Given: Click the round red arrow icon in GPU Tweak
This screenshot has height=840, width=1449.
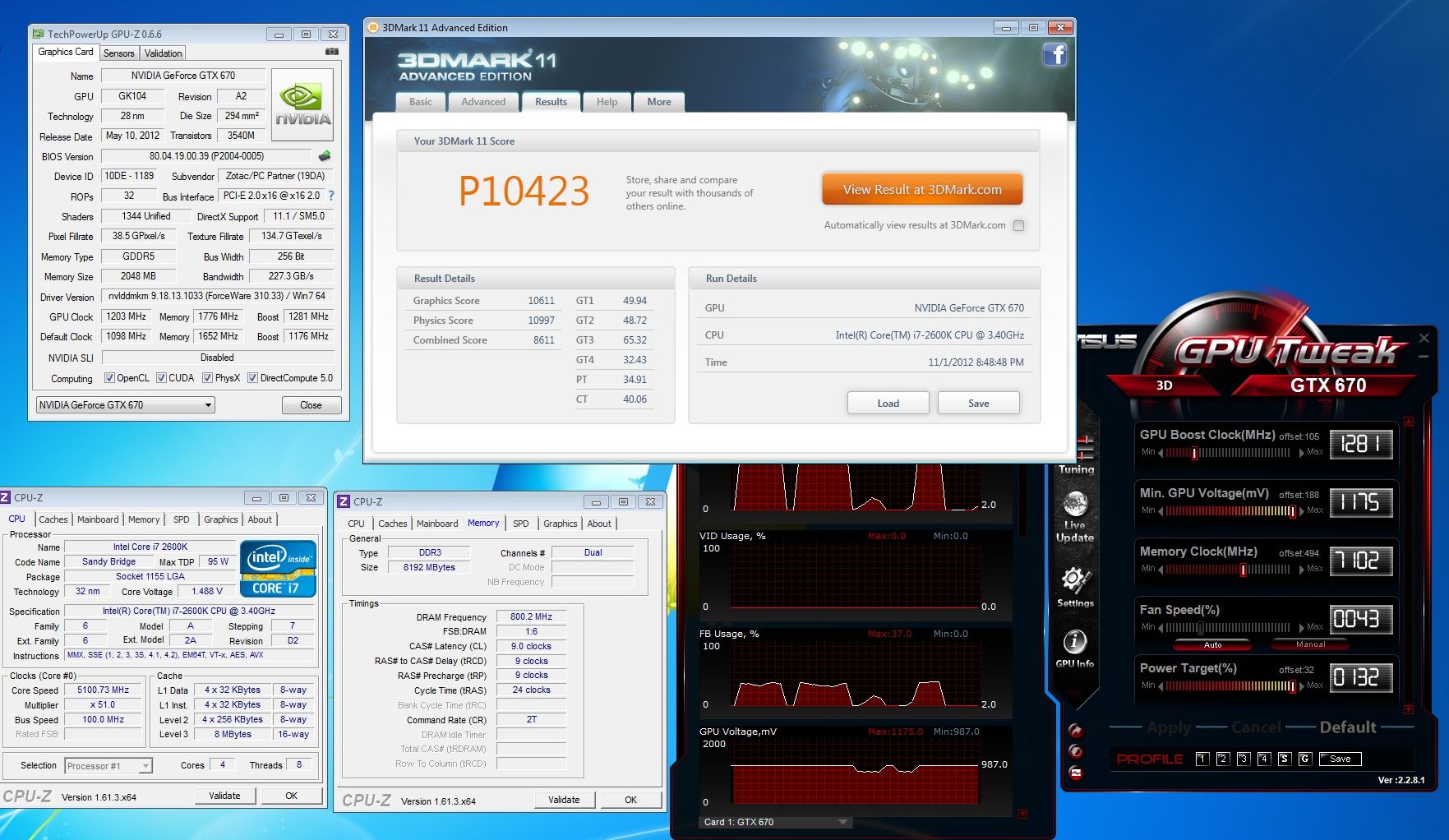Looking at the screenshot, I should 1076,731.
